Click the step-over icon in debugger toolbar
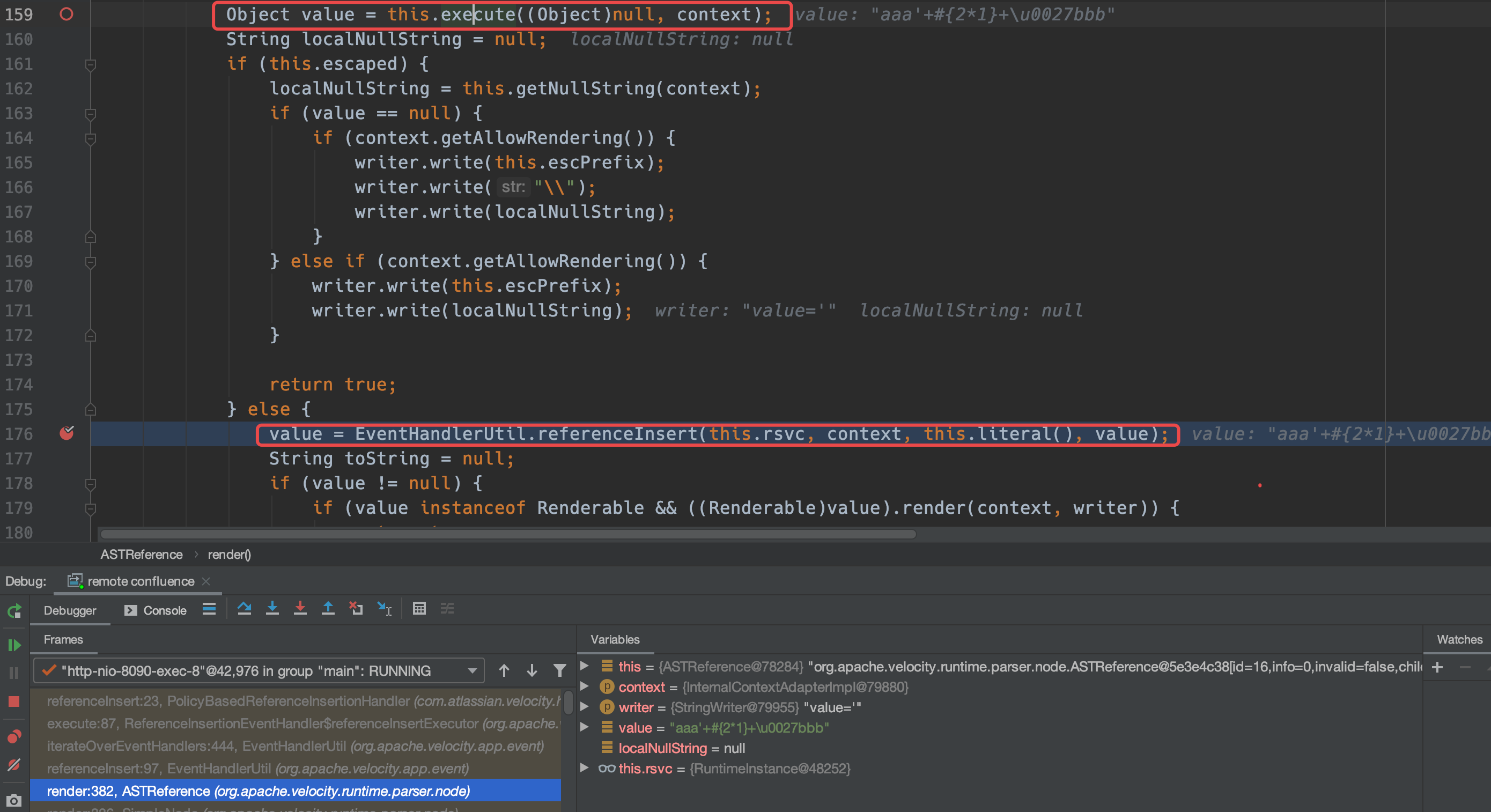The height and width of the screenshot is (812, 1491). (247, 610)
